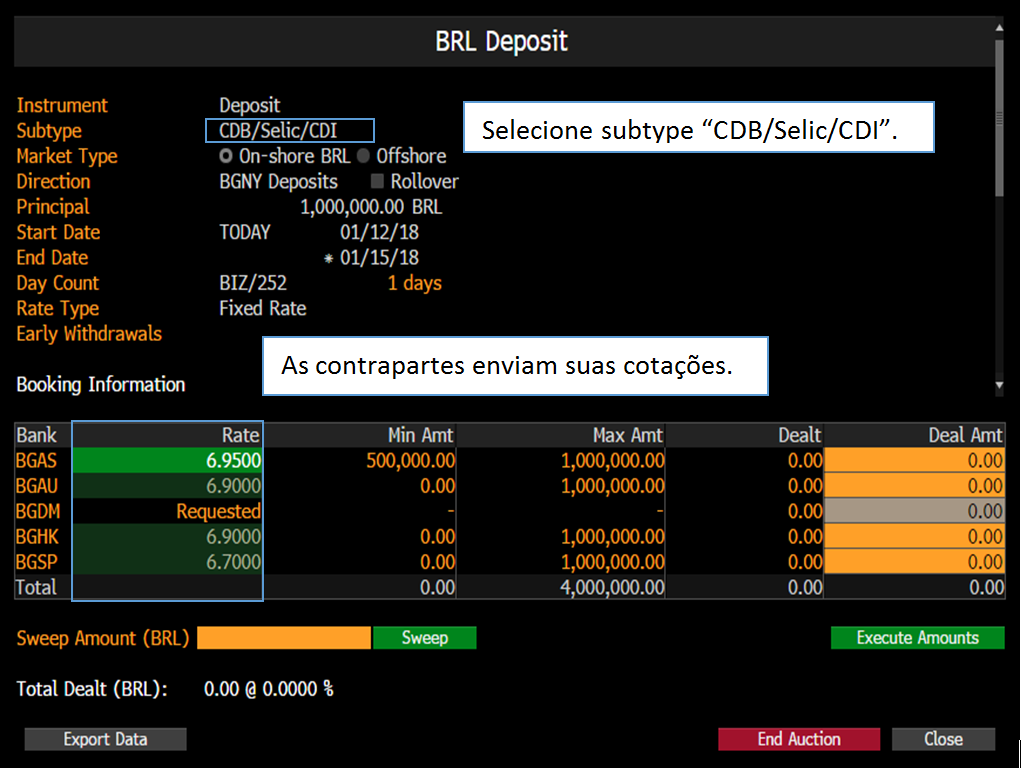Click the Export Data button

(x=105, y=739)
